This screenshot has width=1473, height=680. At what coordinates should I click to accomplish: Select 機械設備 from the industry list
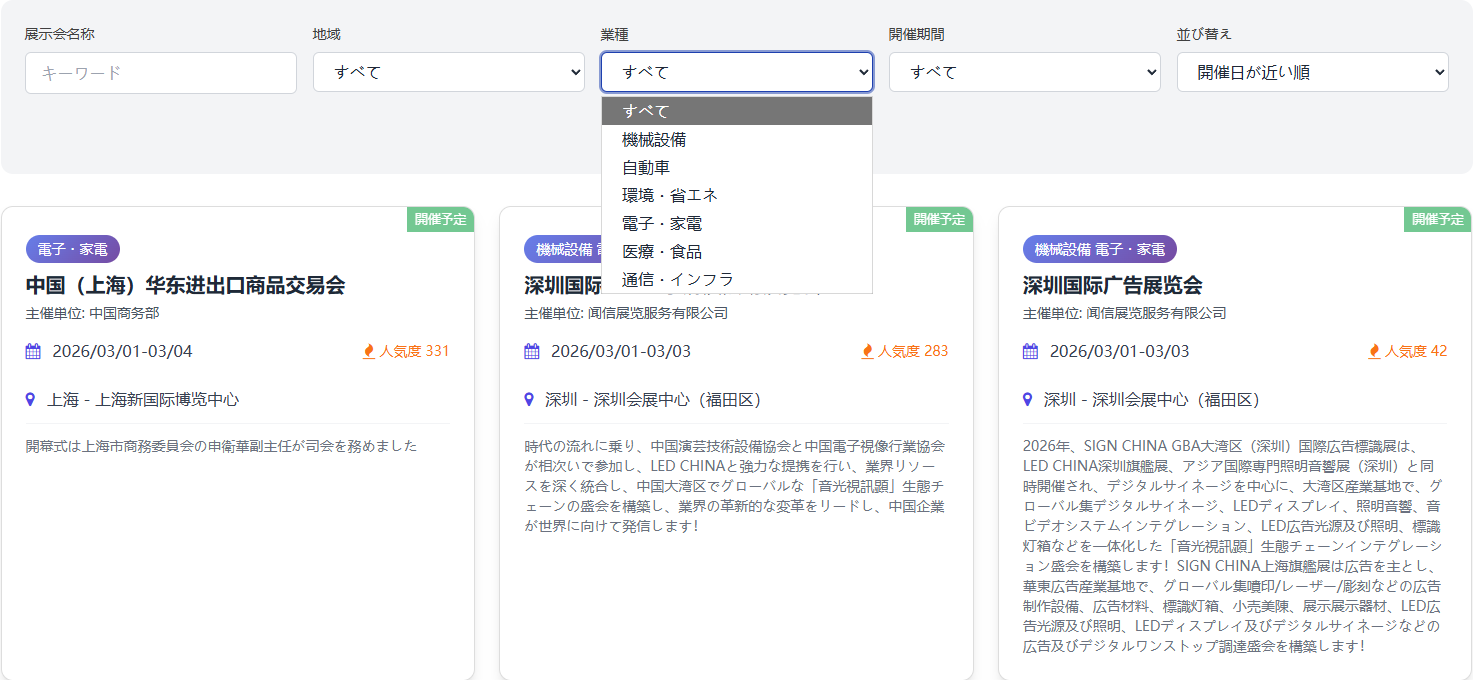click(x=654, y=139)
